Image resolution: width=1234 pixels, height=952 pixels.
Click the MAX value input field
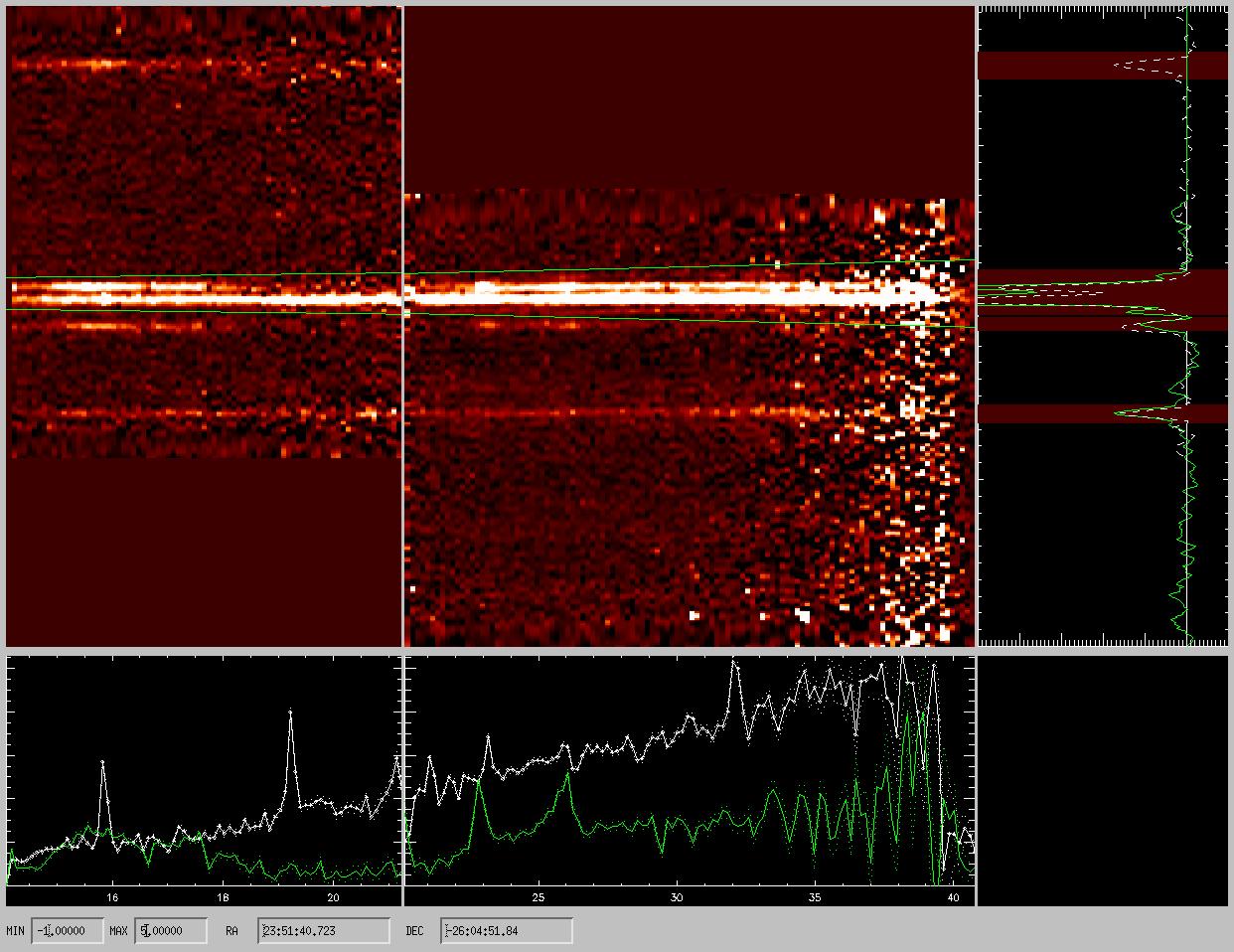click(x=171, y=931)
